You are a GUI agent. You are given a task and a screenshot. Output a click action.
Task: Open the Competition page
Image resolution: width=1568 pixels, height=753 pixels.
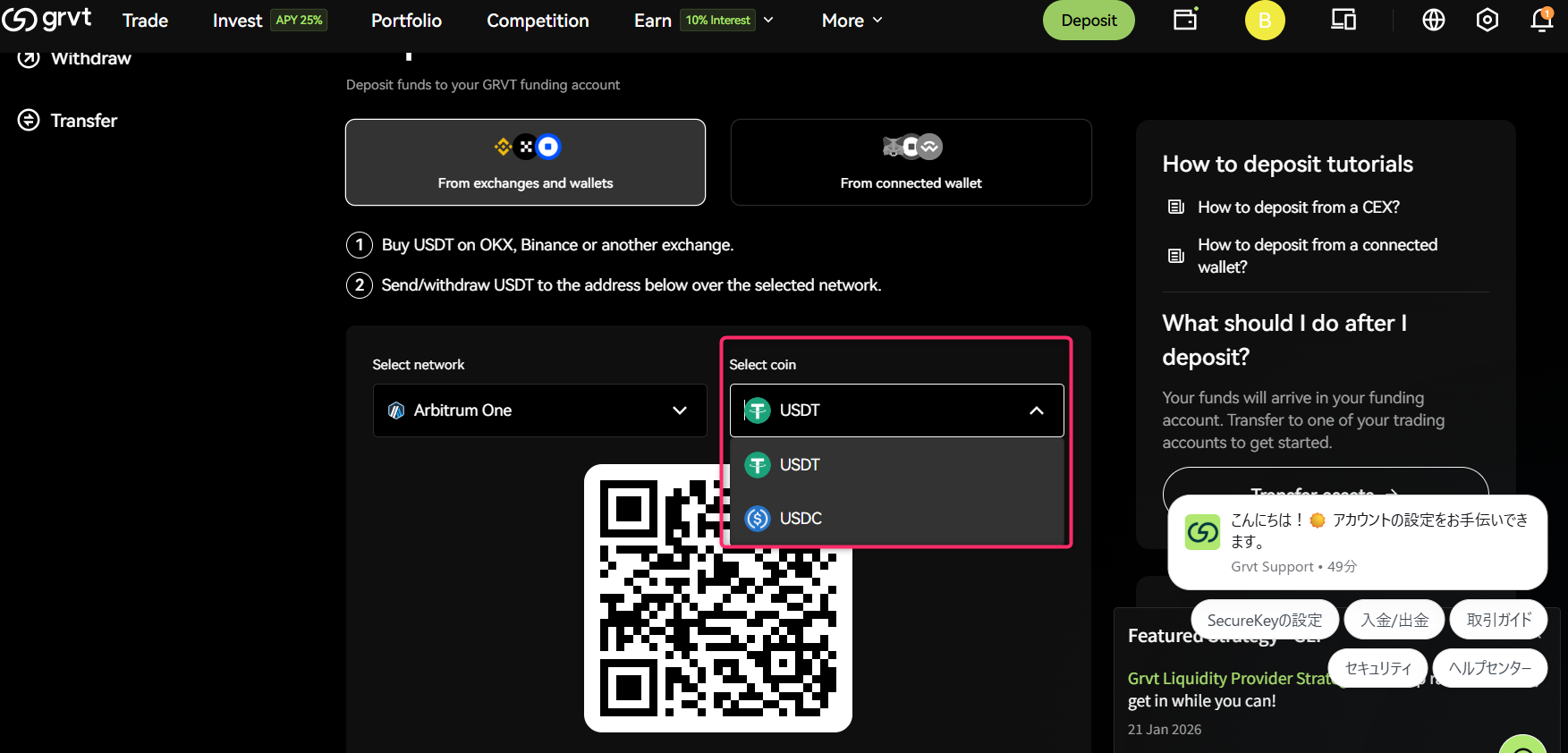tap(538, 21)
